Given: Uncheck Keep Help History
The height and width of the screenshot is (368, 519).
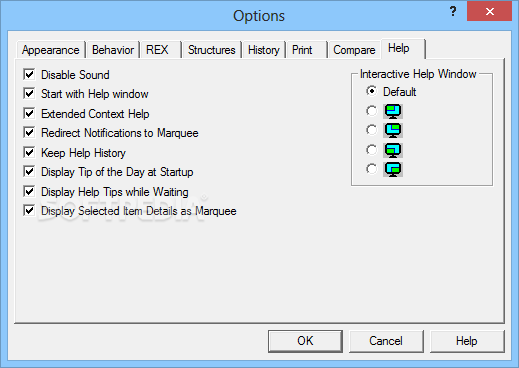Looking at the screenshot, I should 29,153.
